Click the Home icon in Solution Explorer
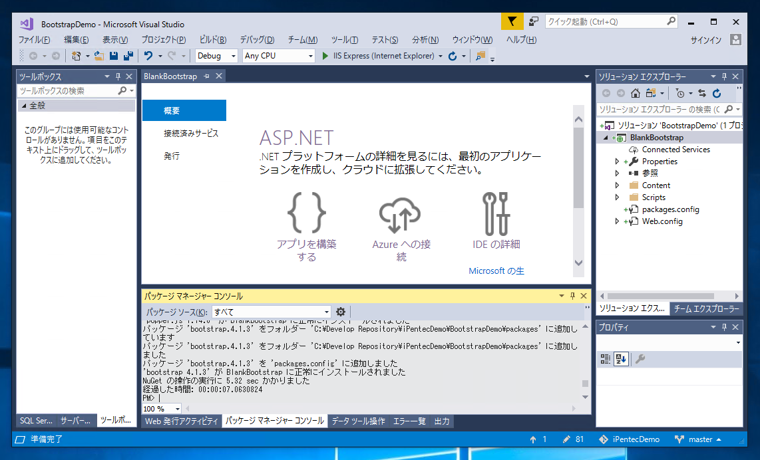 [x=635, y=93]
